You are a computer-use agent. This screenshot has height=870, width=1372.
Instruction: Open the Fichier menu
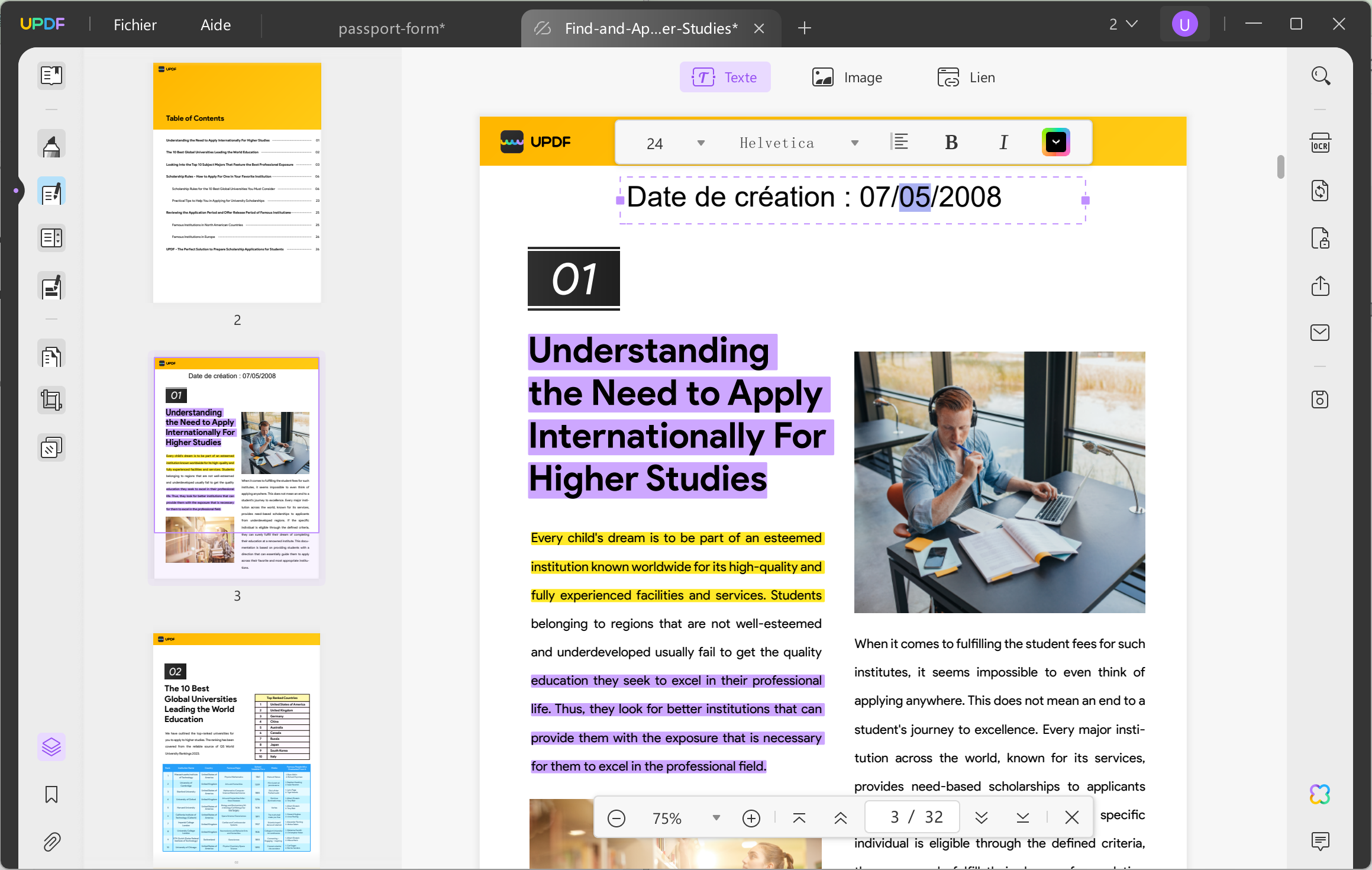(135, 24)
